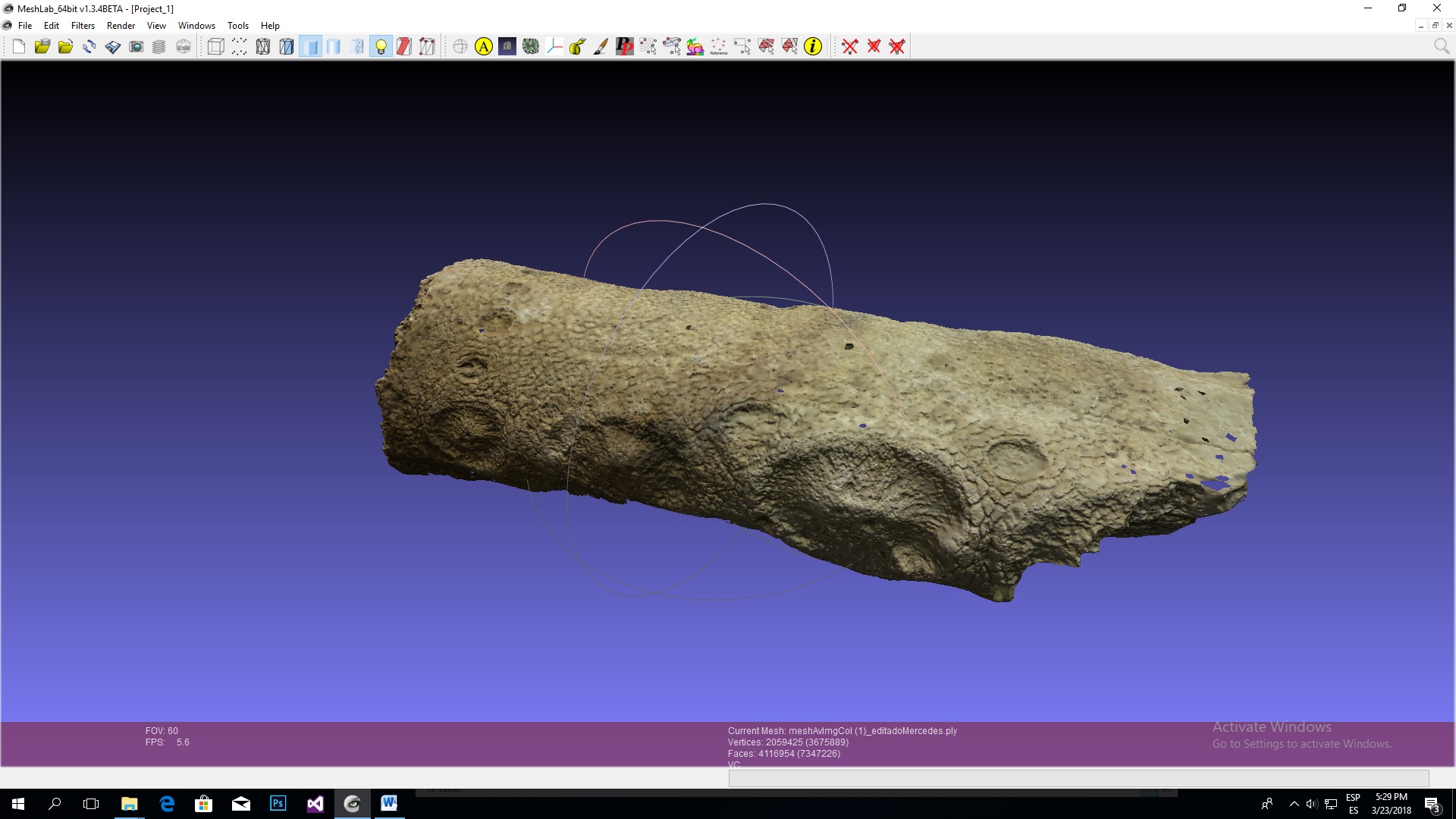The width and height of the screenshot is (1456, 819).
Task: Open Photoshop from the Windows taskbar
Action: (278, 803)
